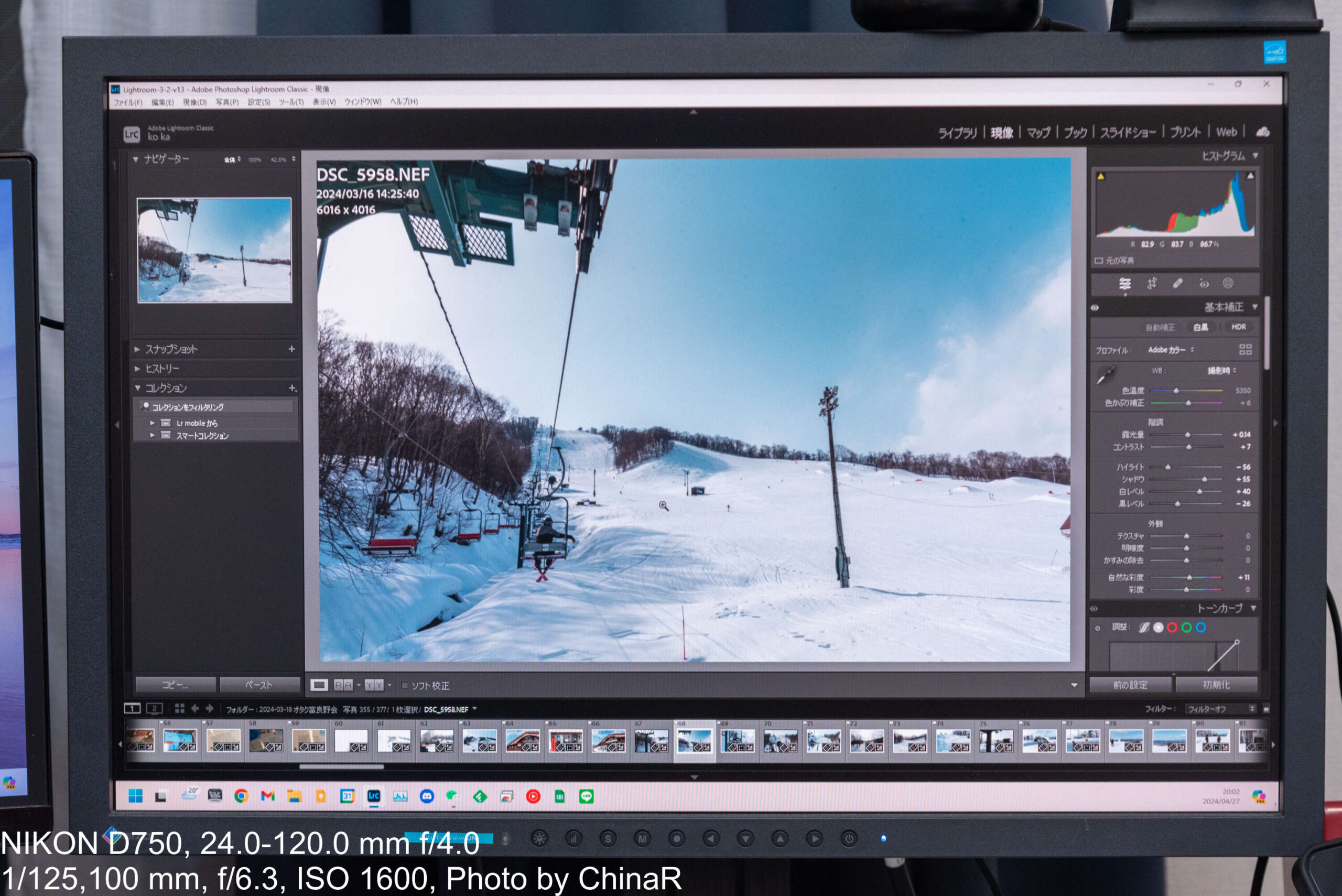Click the cloud sync status icon
The height and width of the screenshot is (896, 1342).
pyautogui.click(x=1263, y=132)
